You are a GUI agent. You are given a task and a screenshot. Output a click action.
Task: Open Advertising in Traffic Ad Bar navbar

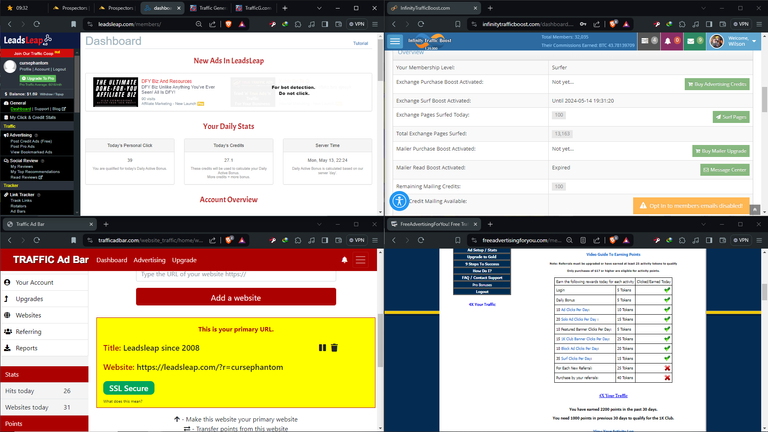[x=149, y=260]
